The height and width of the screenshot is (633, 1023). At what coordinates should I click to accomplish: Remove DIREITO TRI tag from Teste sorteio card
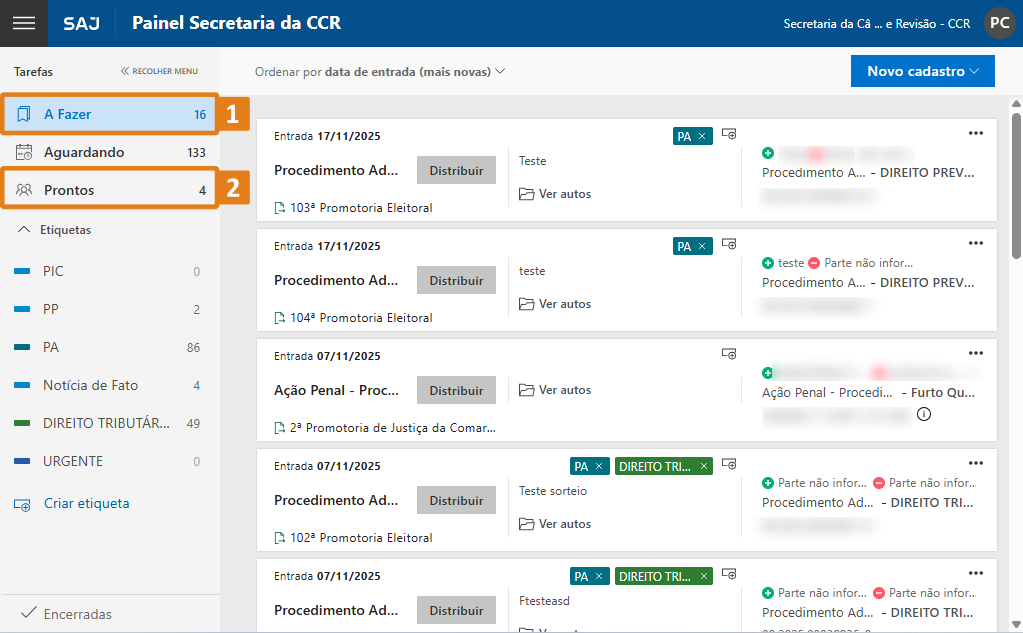(704, 466)
